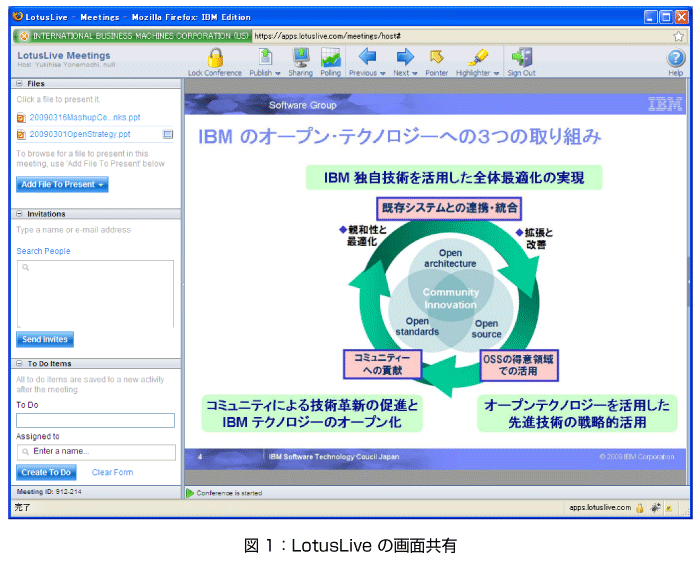The image size is (700, 571).
Task: Collapse the To Do Items panel
Action: point(19,363)
